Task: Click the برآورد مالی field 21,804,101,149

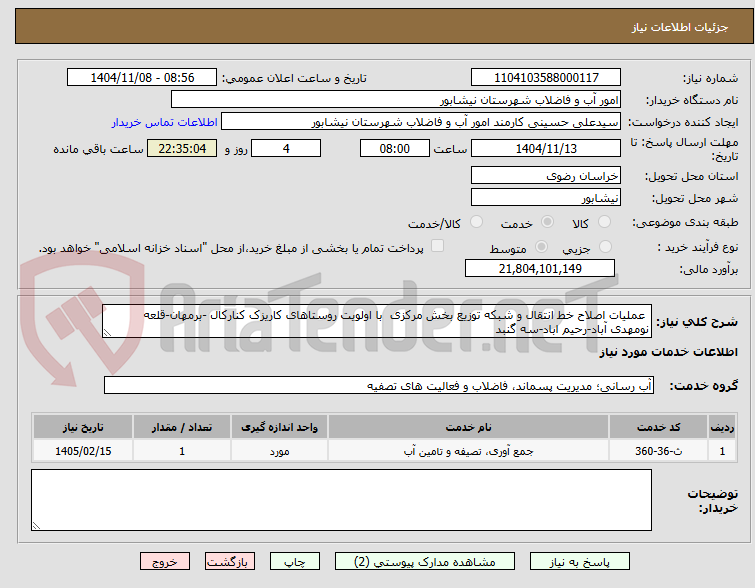Action: (540, 268)
